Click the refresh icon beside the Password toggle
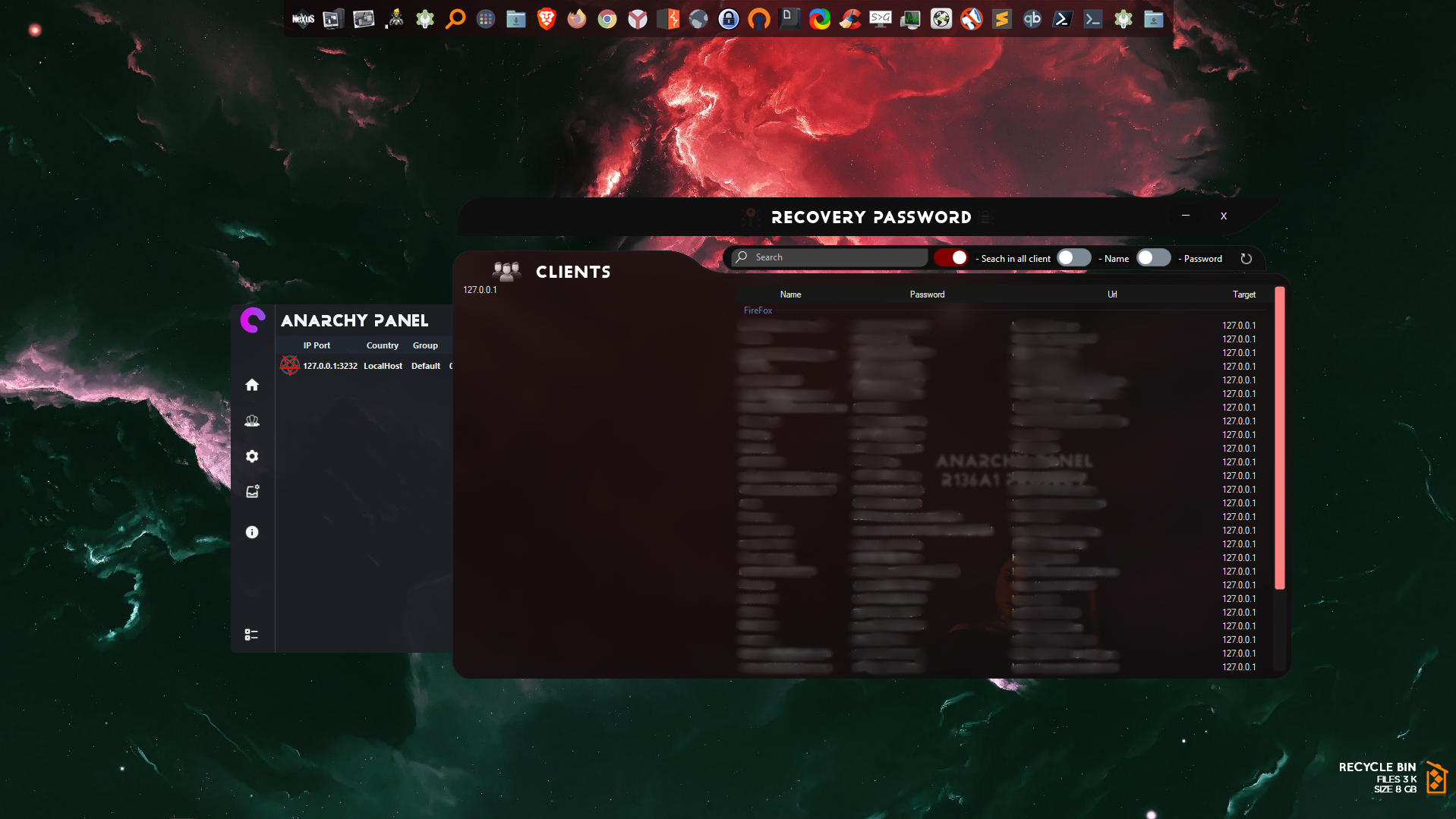Viewport: 1456px width, 819px height. click(1246, 259)
